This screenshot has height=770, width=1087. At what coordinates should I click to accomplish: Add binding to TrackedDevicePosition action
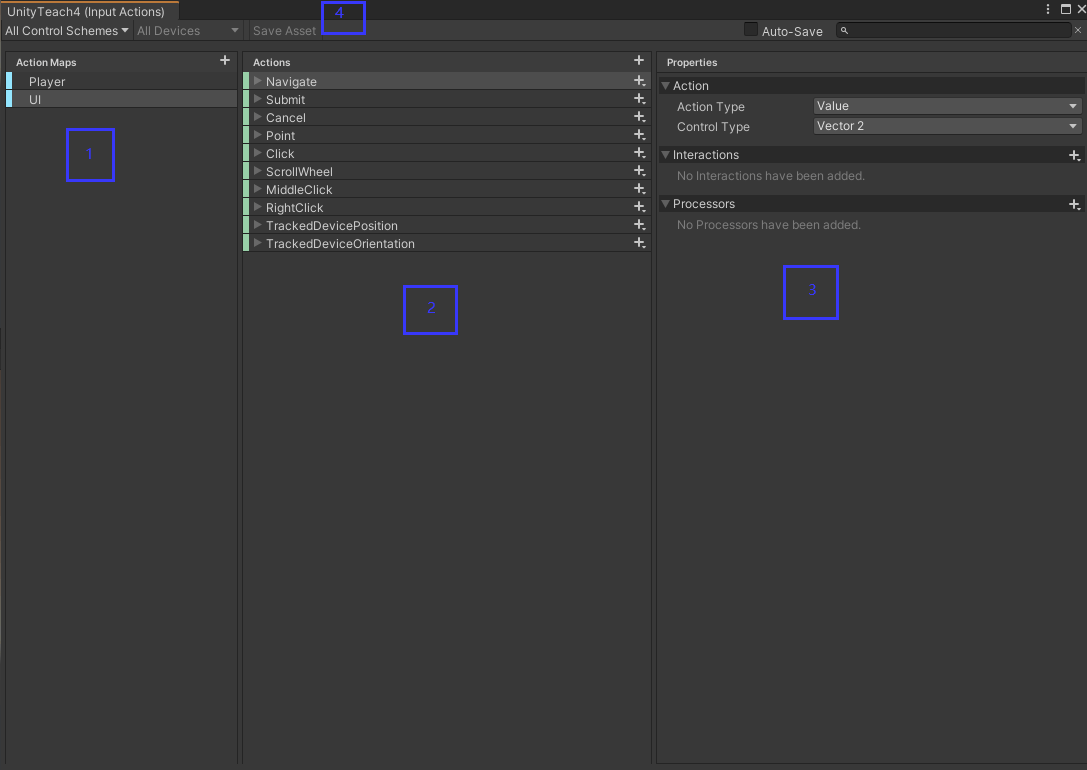(639, 225)
